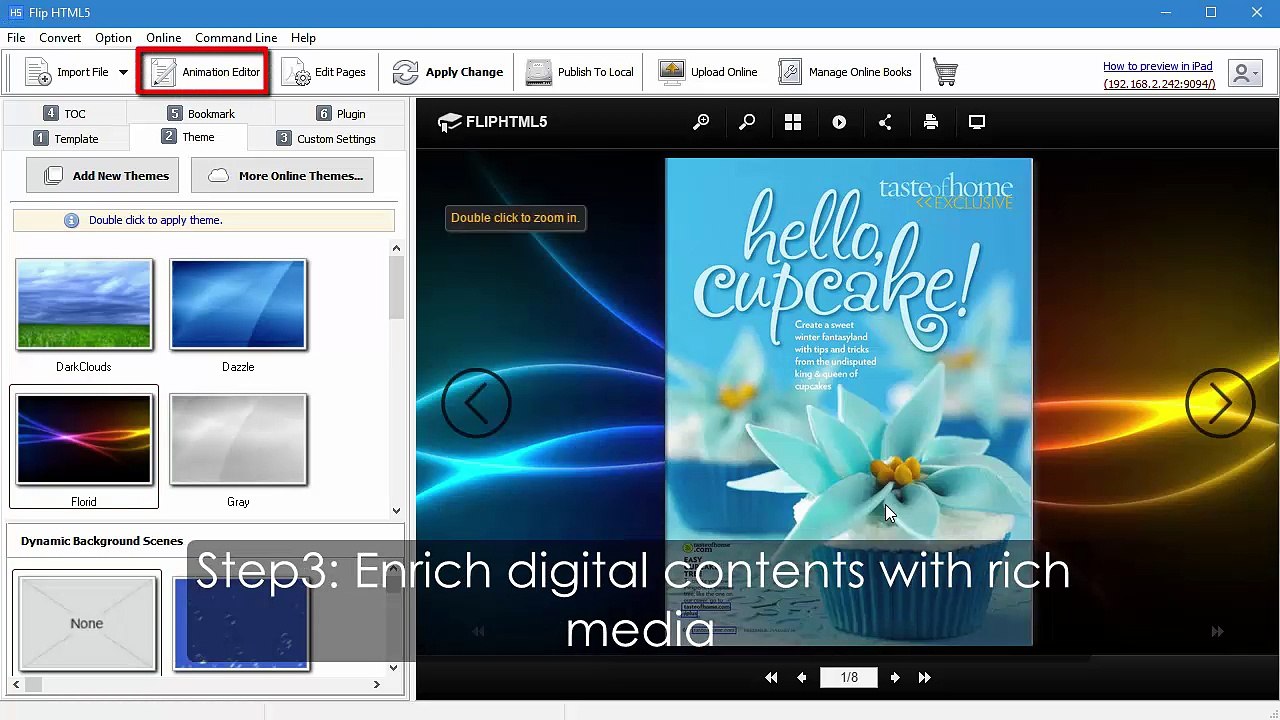Open the Help menu
Image resolution: width=1280 pixels, height=720 pixels.
pos(303,37)
